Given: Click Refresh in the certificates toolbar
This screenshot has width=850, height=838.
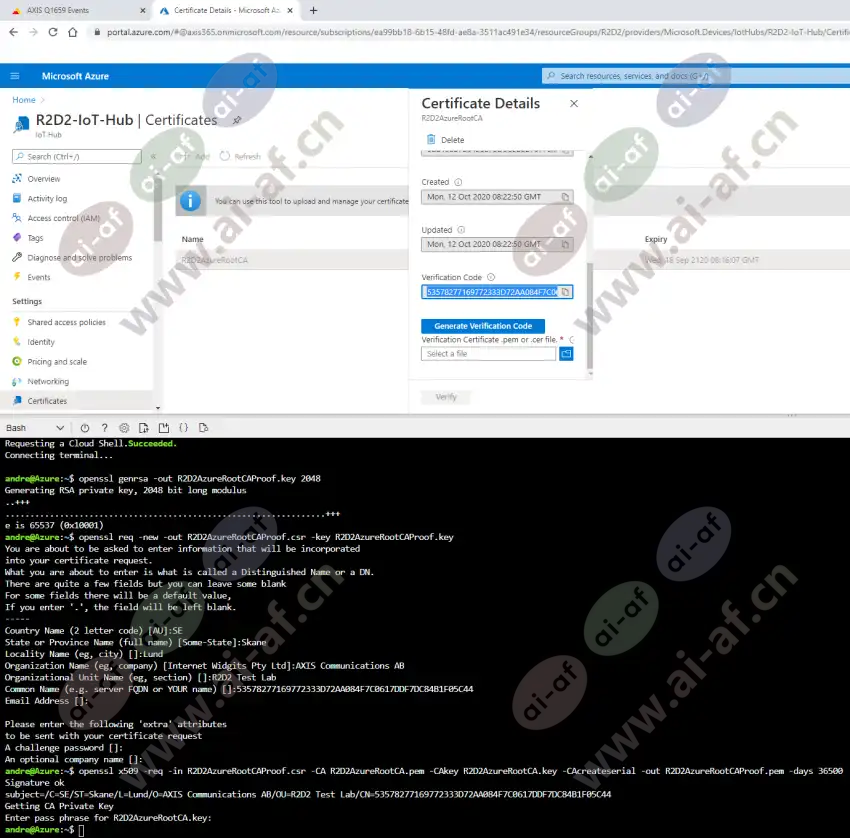Looking at the screenshot, I should (240, 156).
